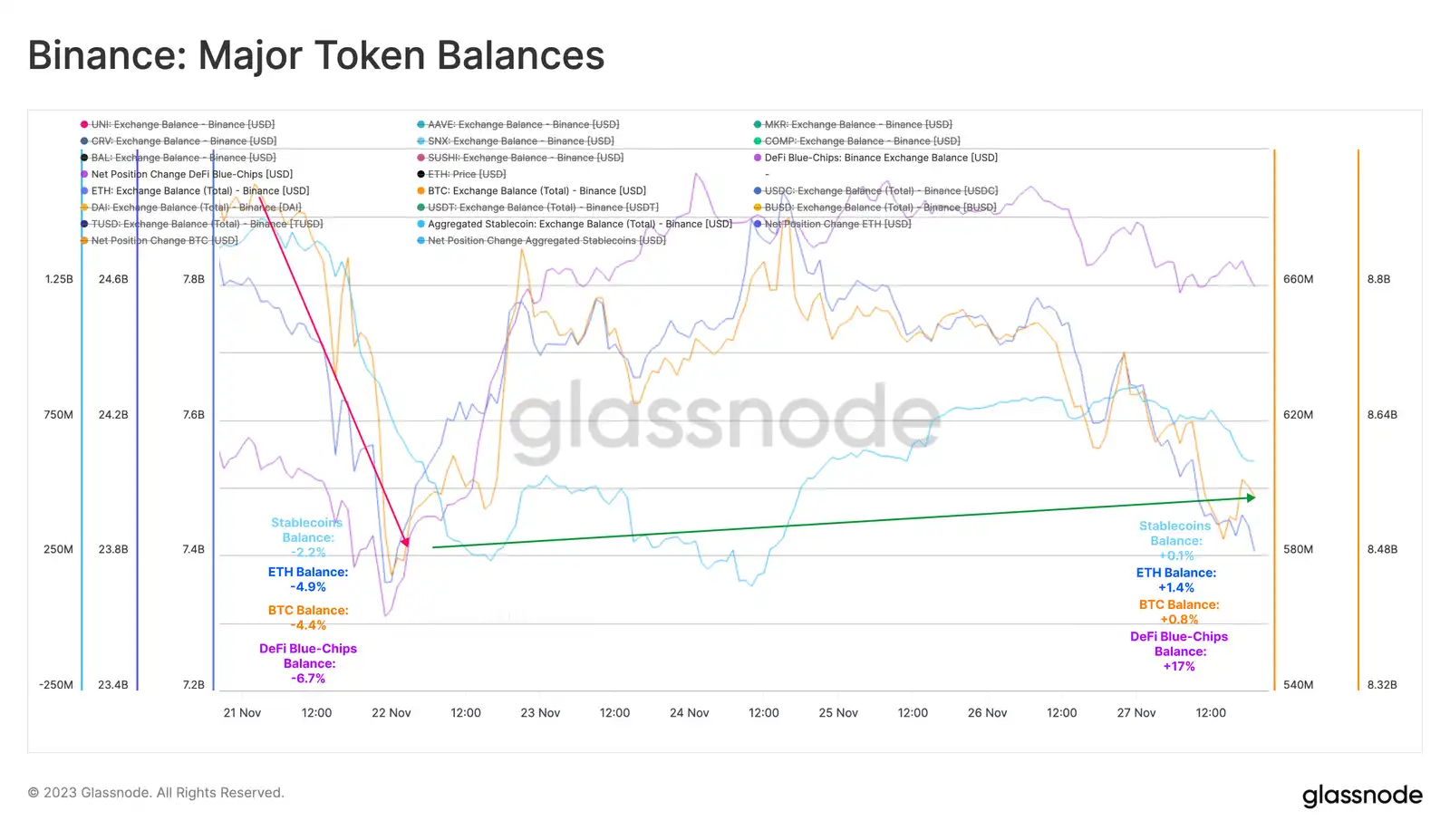Click the green arrowhead at trend line end
Screen dimensions: 1450x840
[x=1251, y=497]
